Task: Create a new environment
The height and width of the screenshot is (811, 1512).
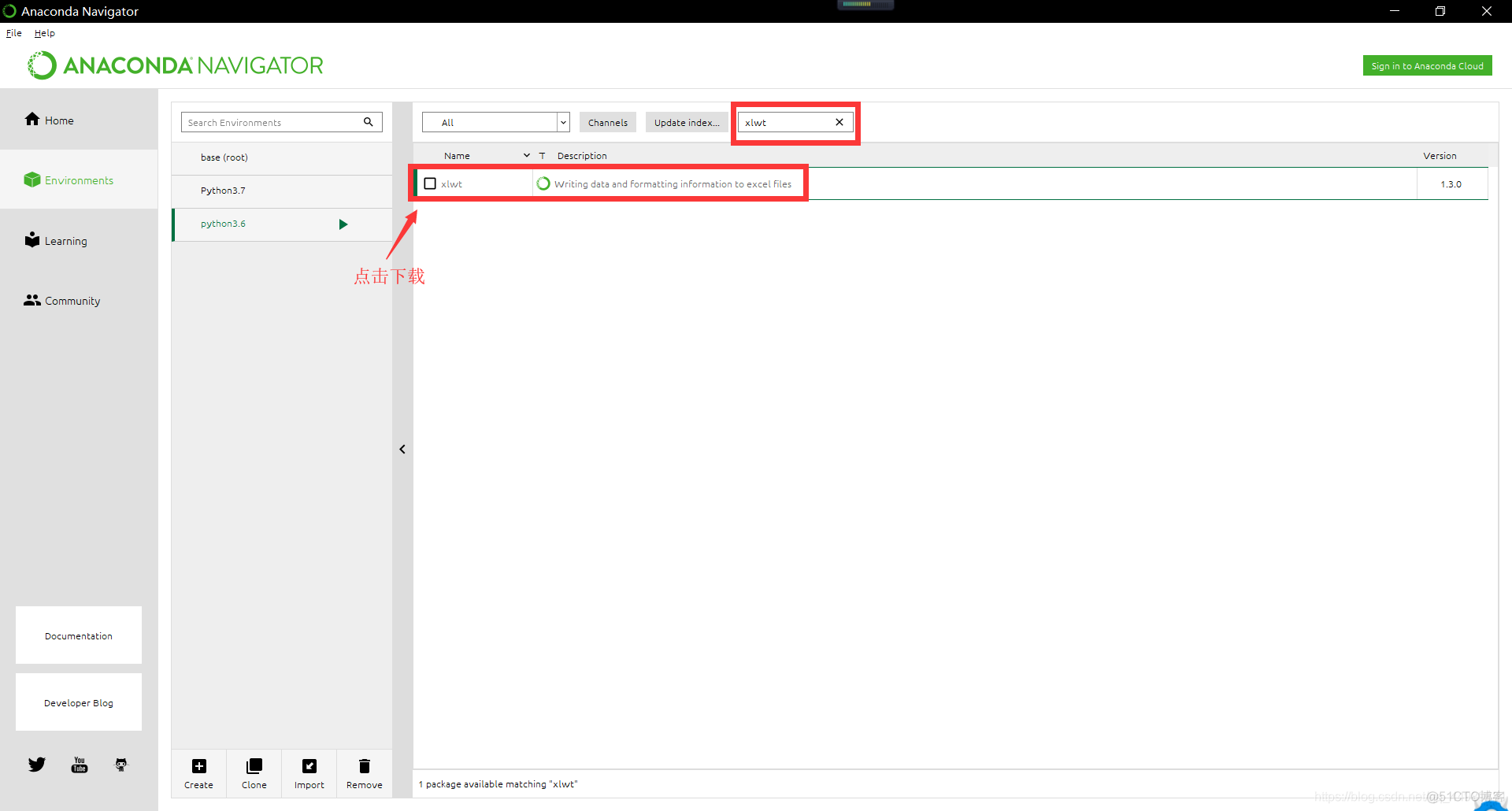Action: point(199,774)
